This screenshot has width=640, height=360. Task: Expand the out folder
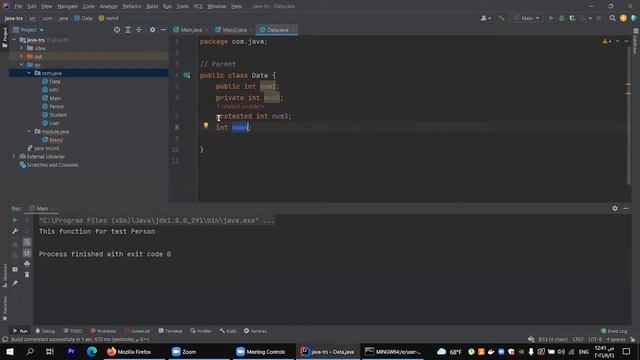click(x=22, y=56)
